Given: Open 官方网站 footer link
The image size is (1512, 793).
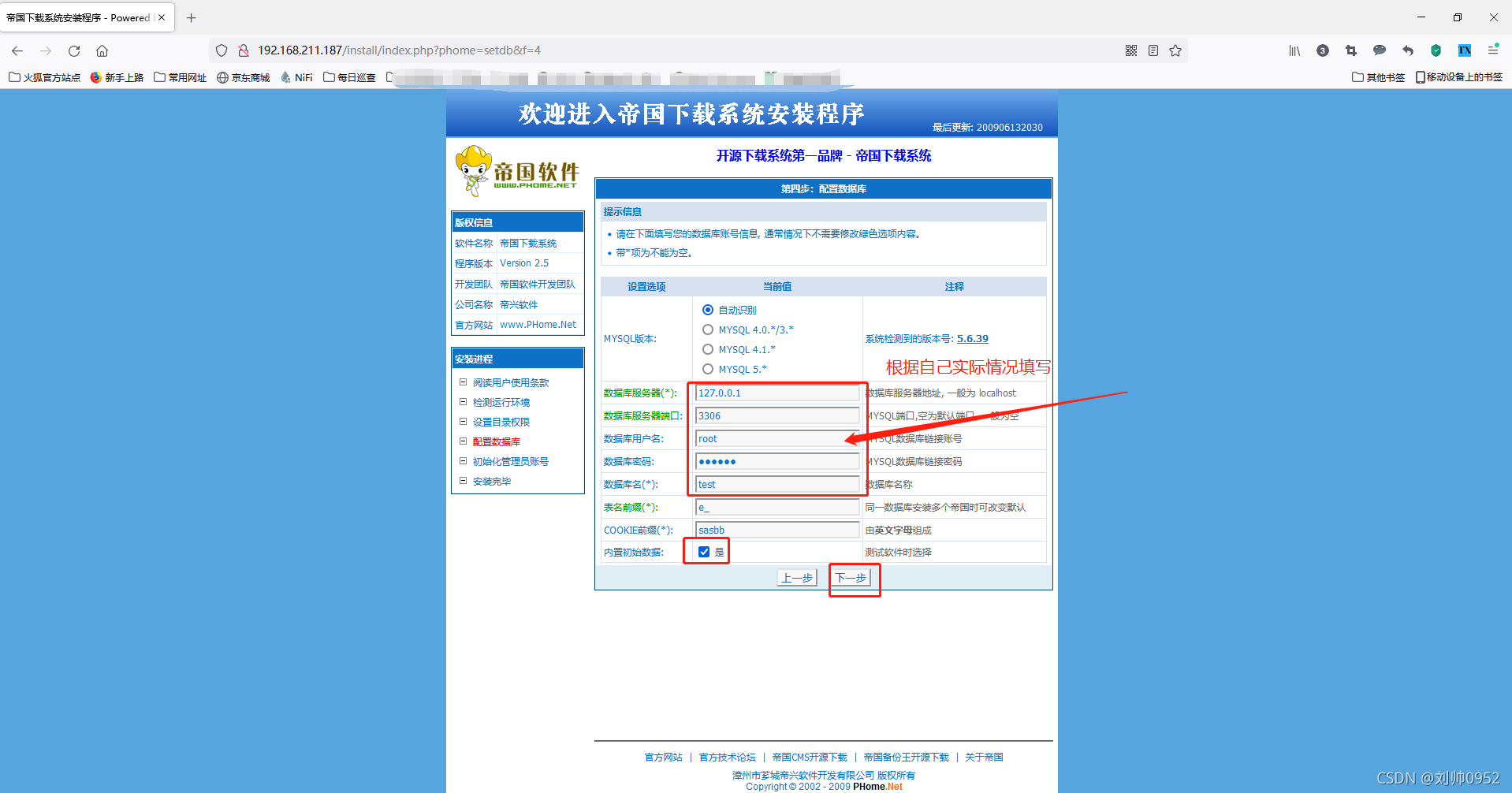Looking at the screenshot, I should pos(664,758).
